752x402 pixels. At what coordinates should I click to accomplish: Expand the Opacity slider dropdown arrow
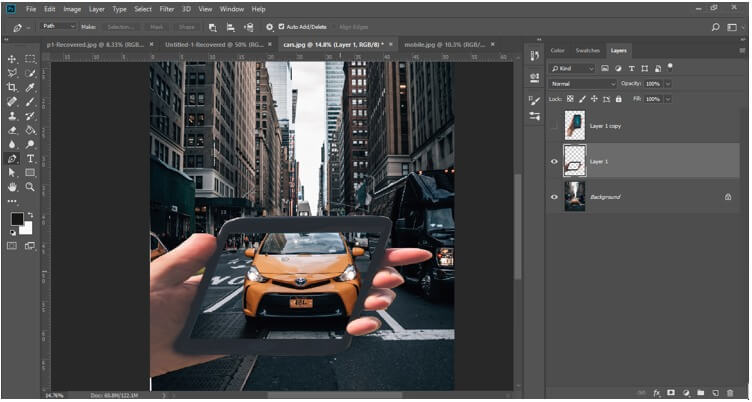pyautogui.click(x=668, y=83)
